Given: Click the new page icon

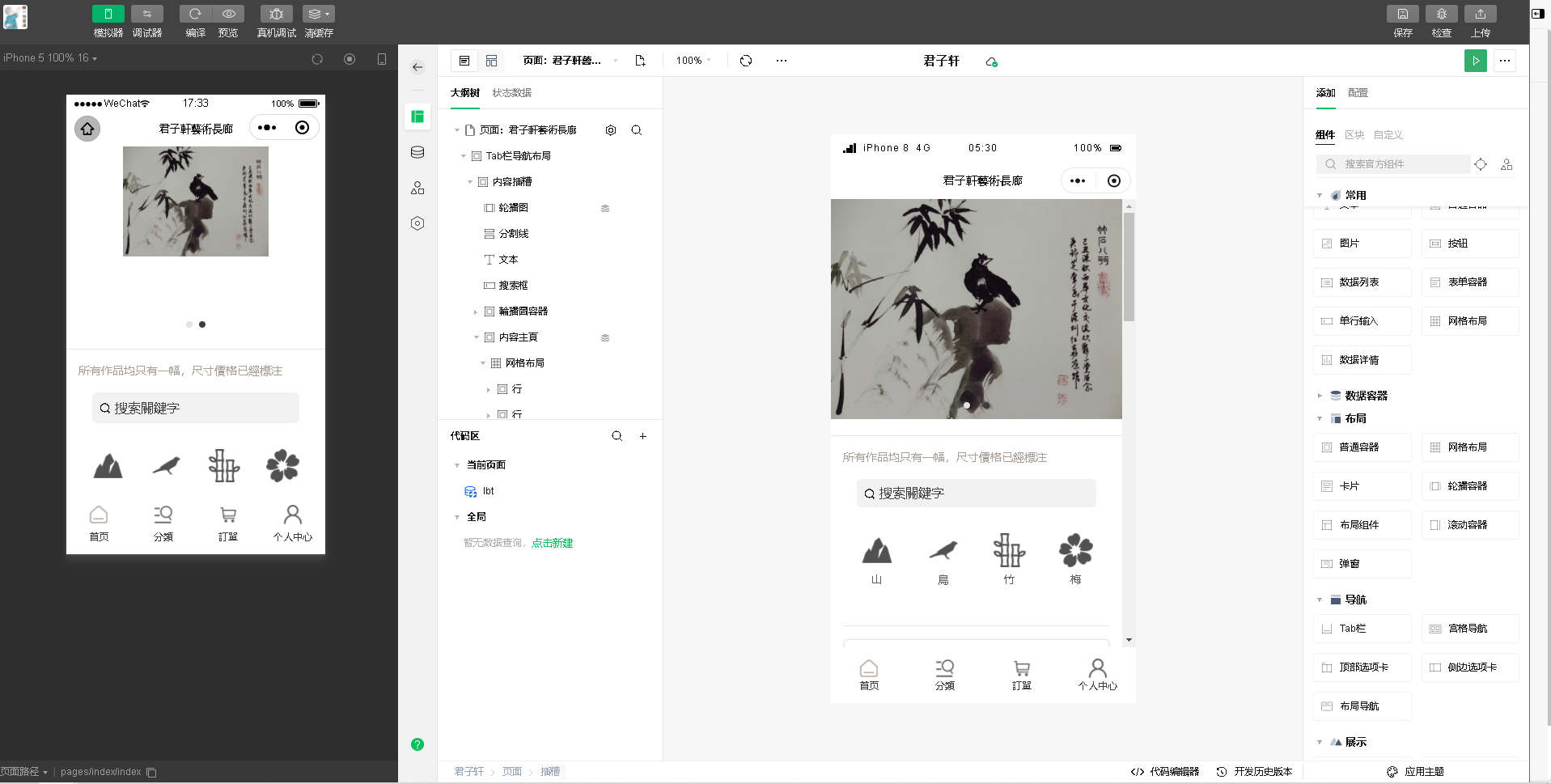Looking at the screenshot, I should click(x=641, y=61).
